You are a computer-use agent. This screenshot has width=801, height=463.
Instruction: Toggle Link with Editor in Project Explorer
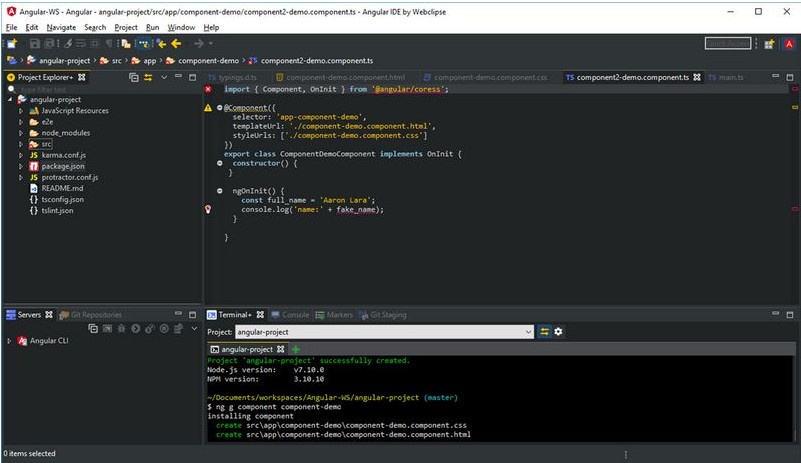[x=147, y=77]
